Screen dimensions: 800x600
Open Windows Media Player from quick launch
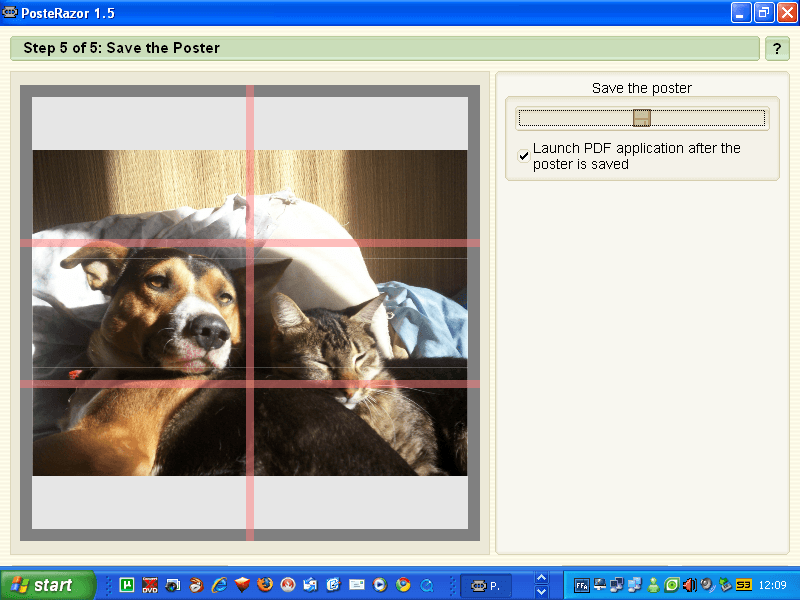click(x=380, y=585)
